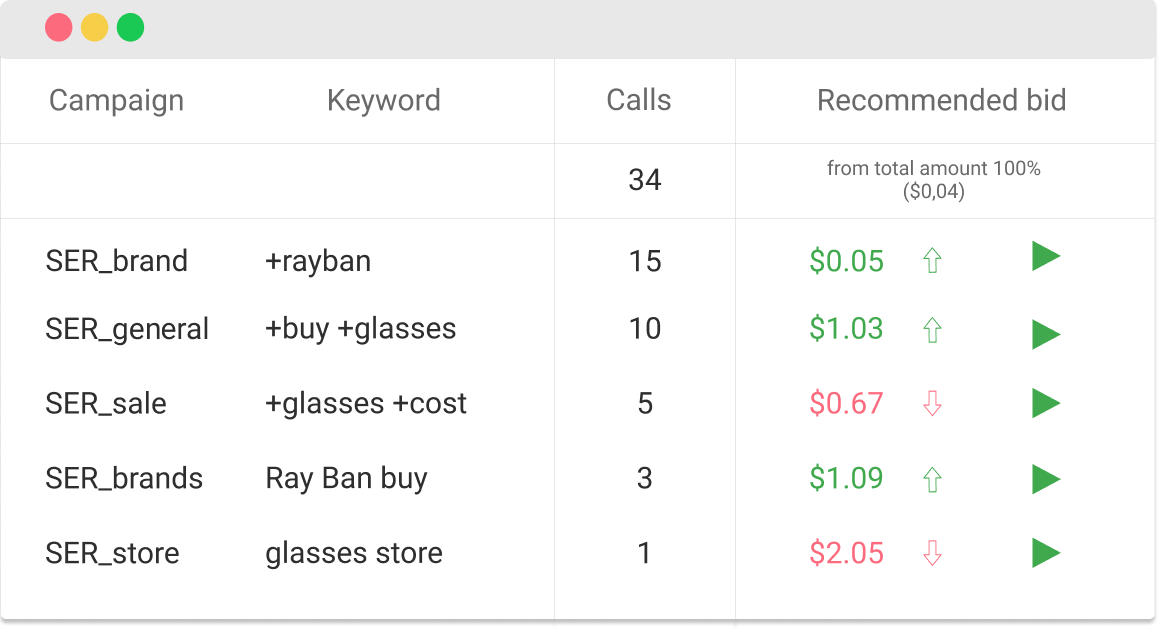Click the yellow minimize window button
Image resolution: width=1161 pixels, height=640 pixels.
pyautogui.click(x=94, y=27)
